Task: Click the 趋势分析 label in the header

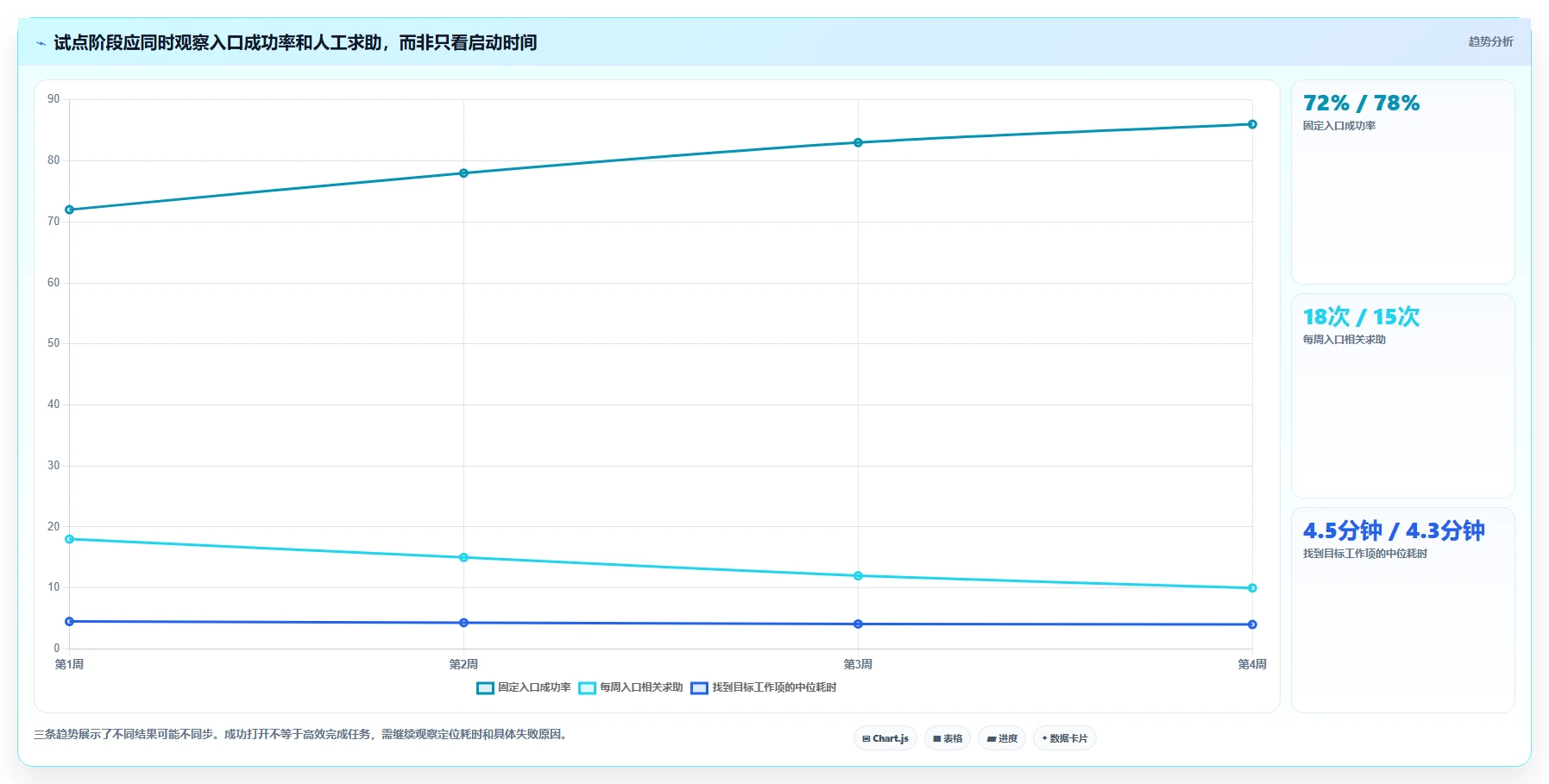Action: tap(1490, 41)
